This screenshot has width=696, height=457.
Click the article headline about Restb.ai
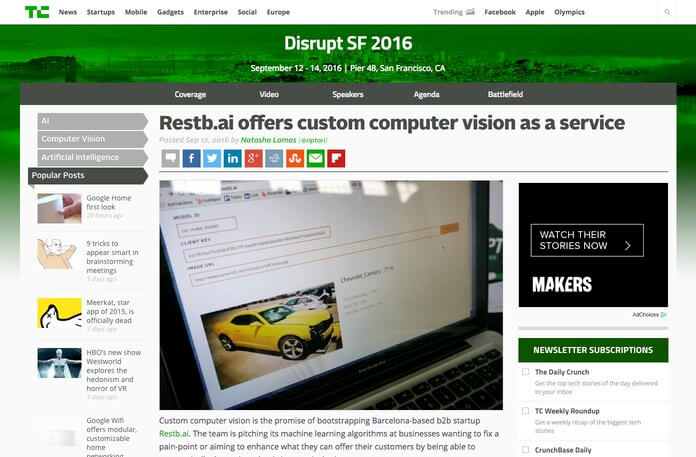tap(392, 123)
